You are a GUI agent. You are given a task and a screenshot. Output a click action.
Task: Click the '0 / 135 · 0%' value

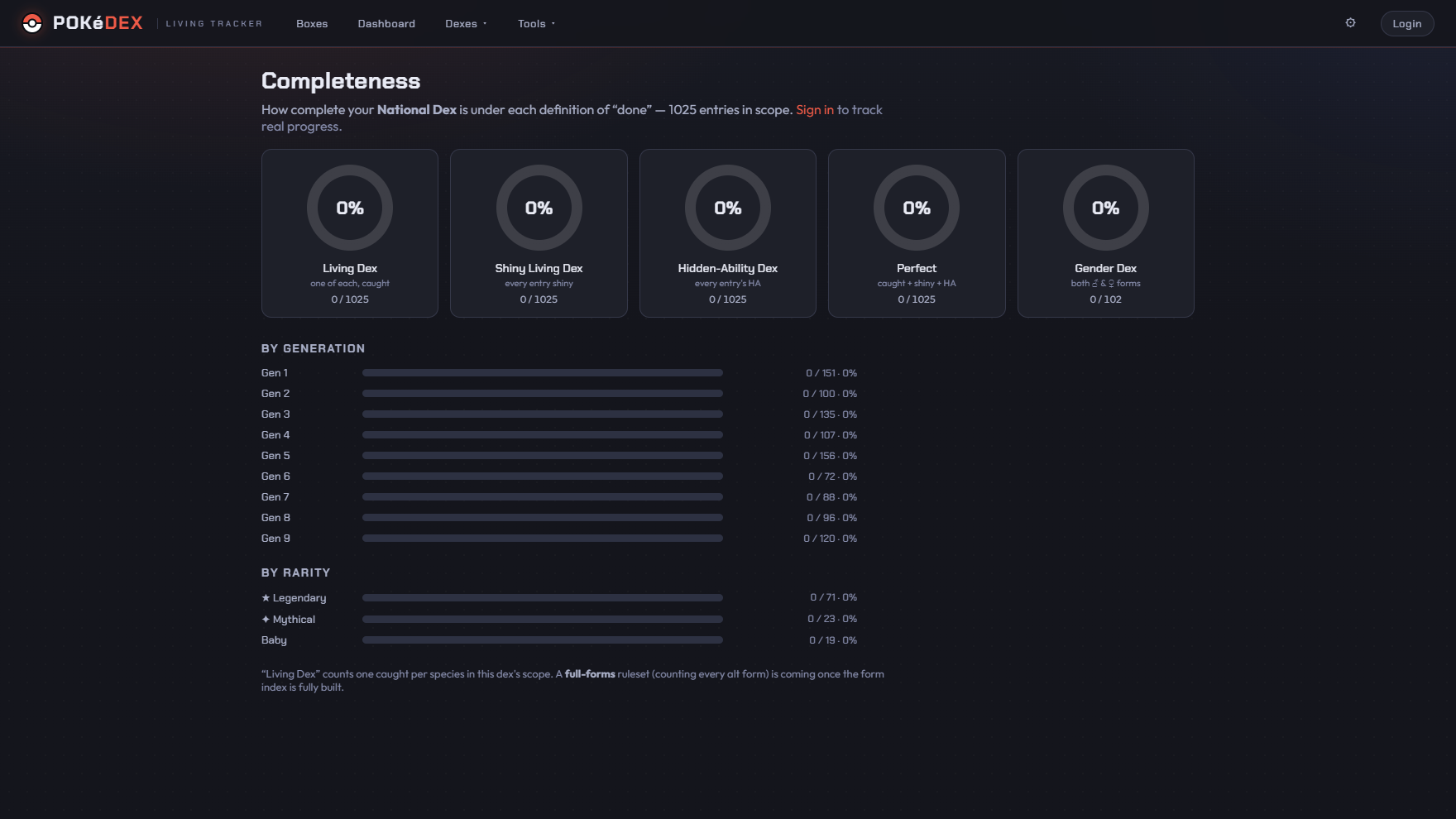point(830,414)
